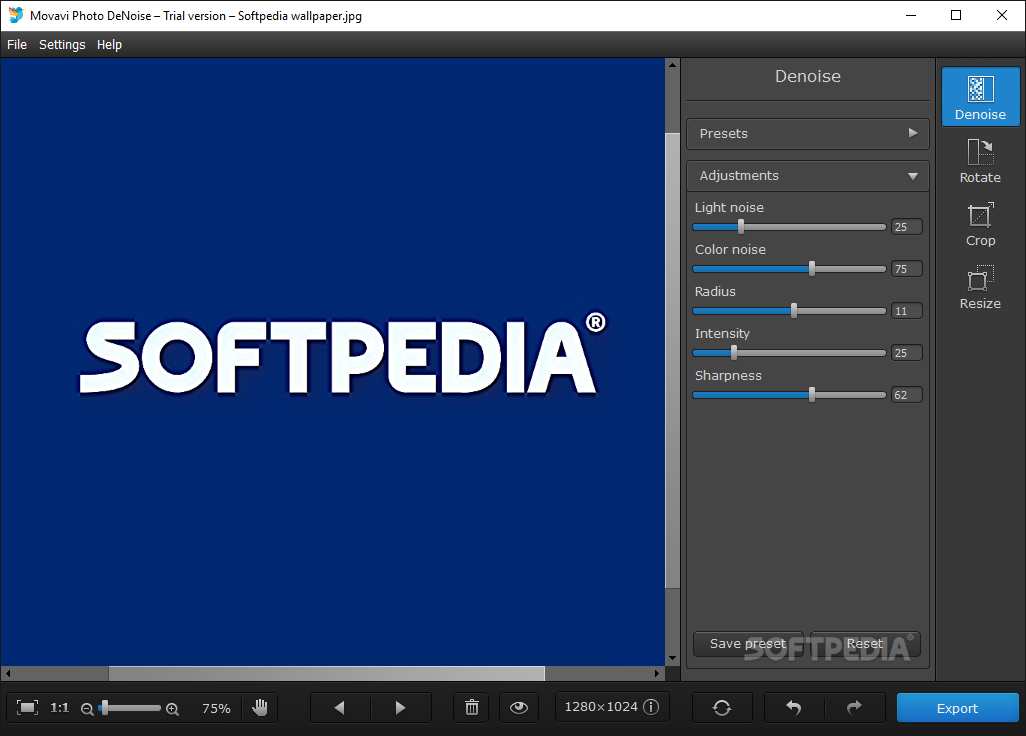
Task: Expand the Presets section
Action: (x=807, y=133)
